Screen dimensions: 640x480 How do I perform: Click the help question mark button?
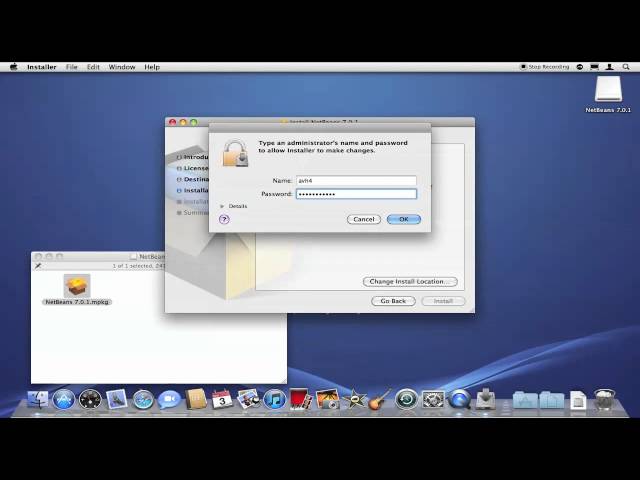coord(224,219)
